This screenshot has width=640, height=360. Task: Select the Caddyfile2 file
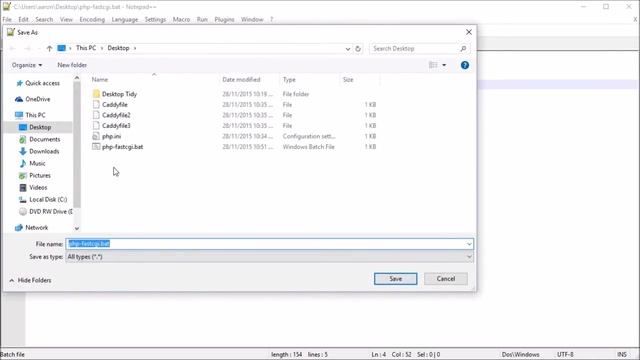(116, 115)
